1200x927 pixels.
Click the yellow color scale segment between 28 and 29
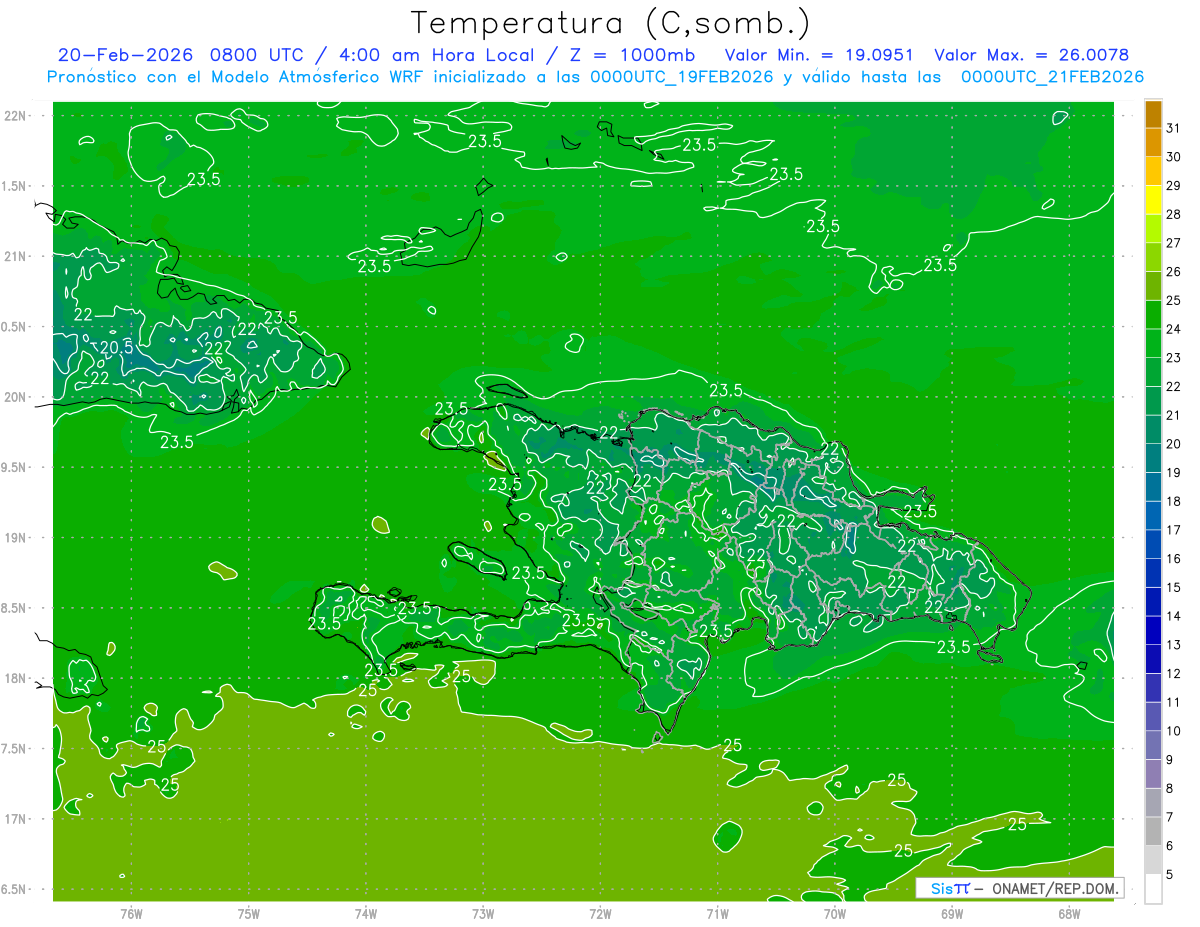click(x=1153, y=200)
